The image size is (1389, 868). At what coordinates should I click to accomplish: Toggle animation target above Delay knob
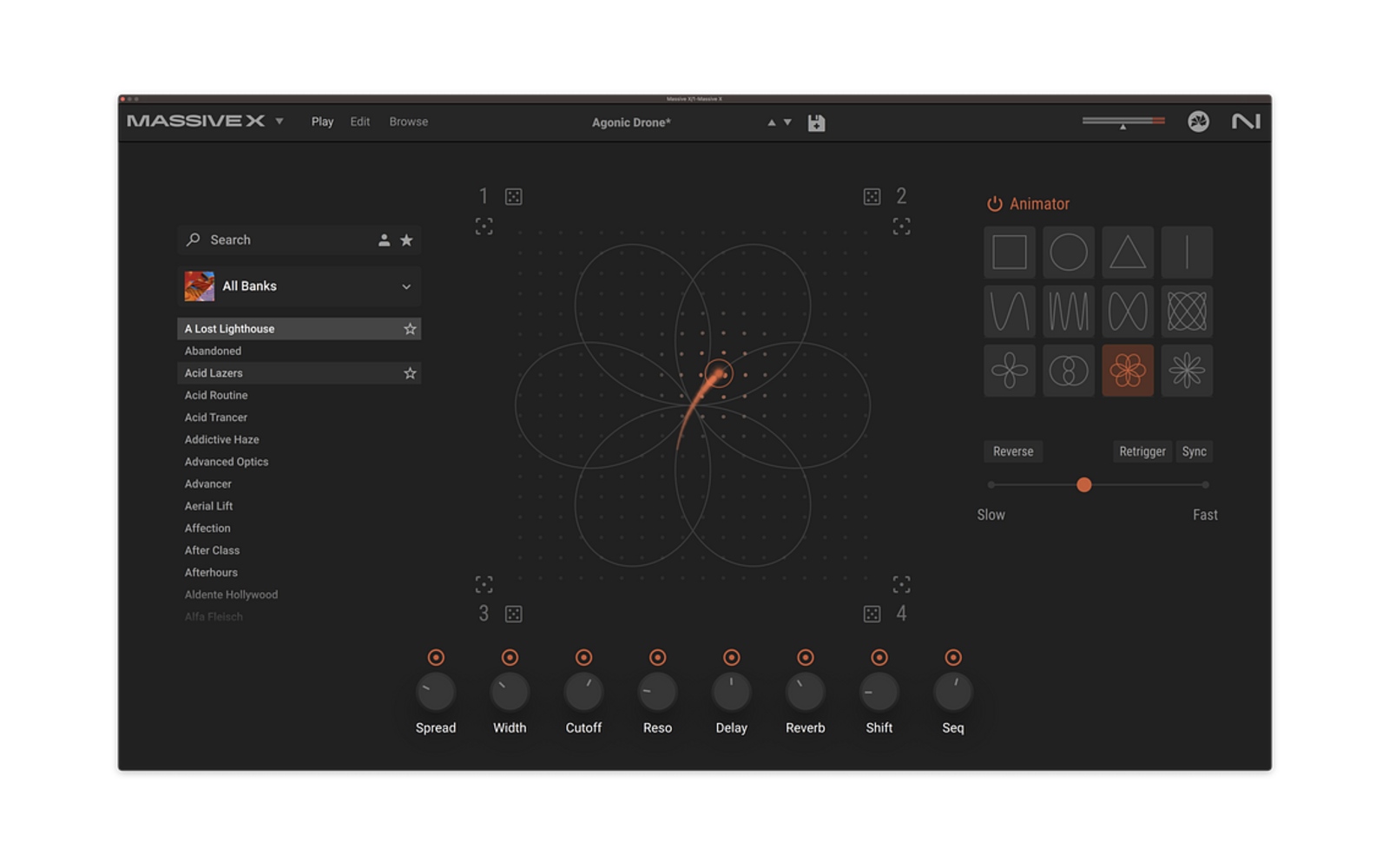click(x=732, y=658)
